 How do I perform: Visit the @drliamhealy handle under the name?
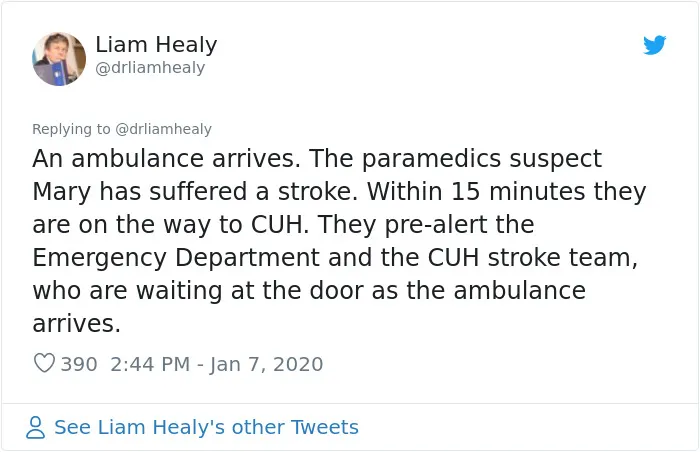pos(150,68)
